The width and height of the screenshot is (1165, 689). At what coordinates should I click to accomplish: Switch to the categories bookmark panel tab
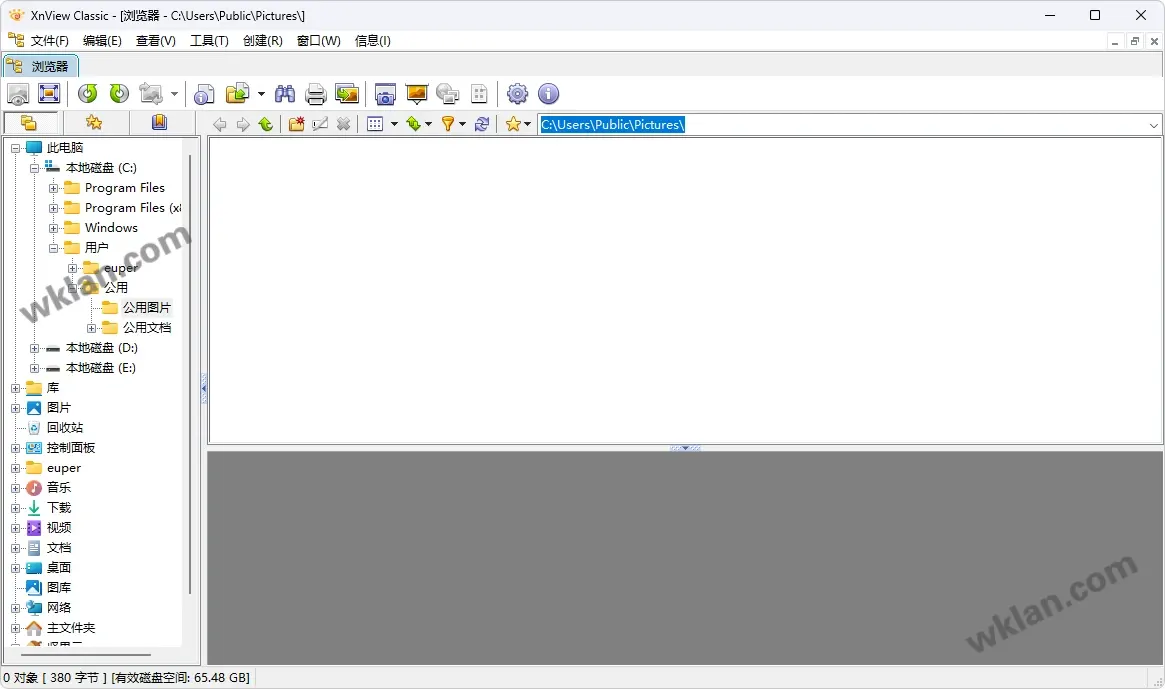pyautogui.click(x=160, y=123)
